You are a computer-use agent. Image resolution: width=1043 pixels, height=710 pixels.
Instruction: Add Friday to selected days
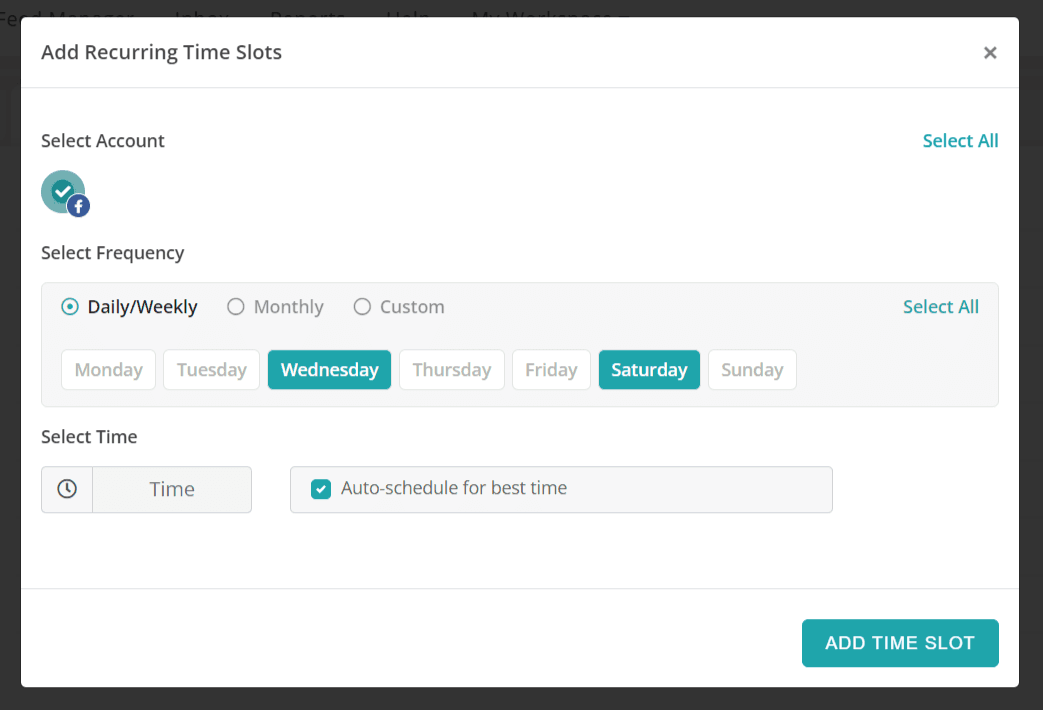(551, 370)
